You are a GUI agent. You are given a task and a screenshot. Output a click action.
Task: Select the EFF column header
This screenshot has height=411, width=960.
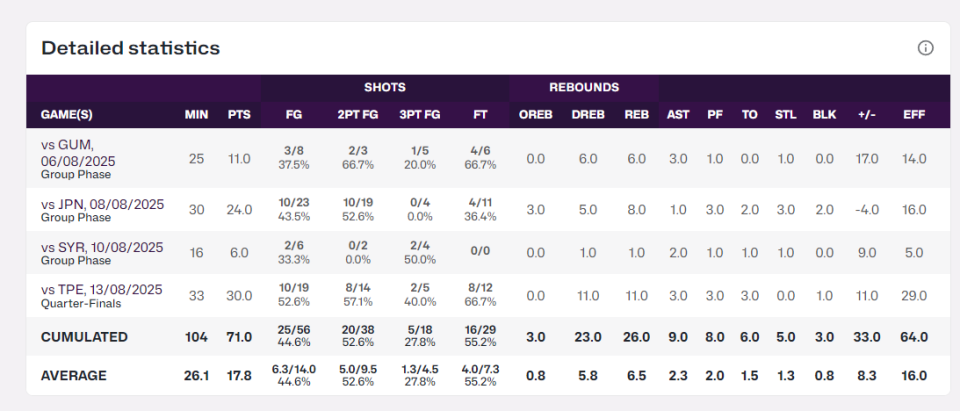914,114
